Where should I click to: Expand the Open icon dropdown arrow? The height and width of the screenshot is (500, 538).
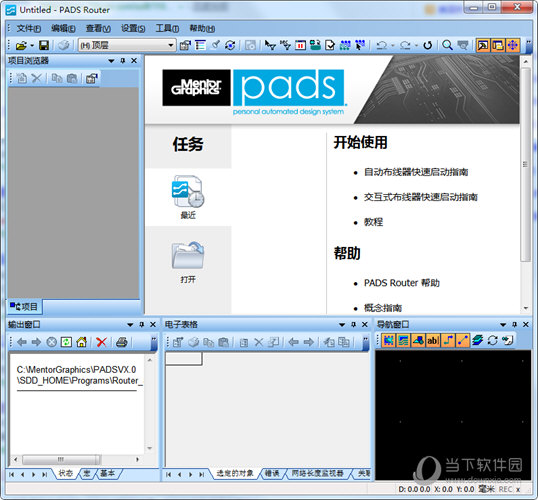[x=32, y=45]
